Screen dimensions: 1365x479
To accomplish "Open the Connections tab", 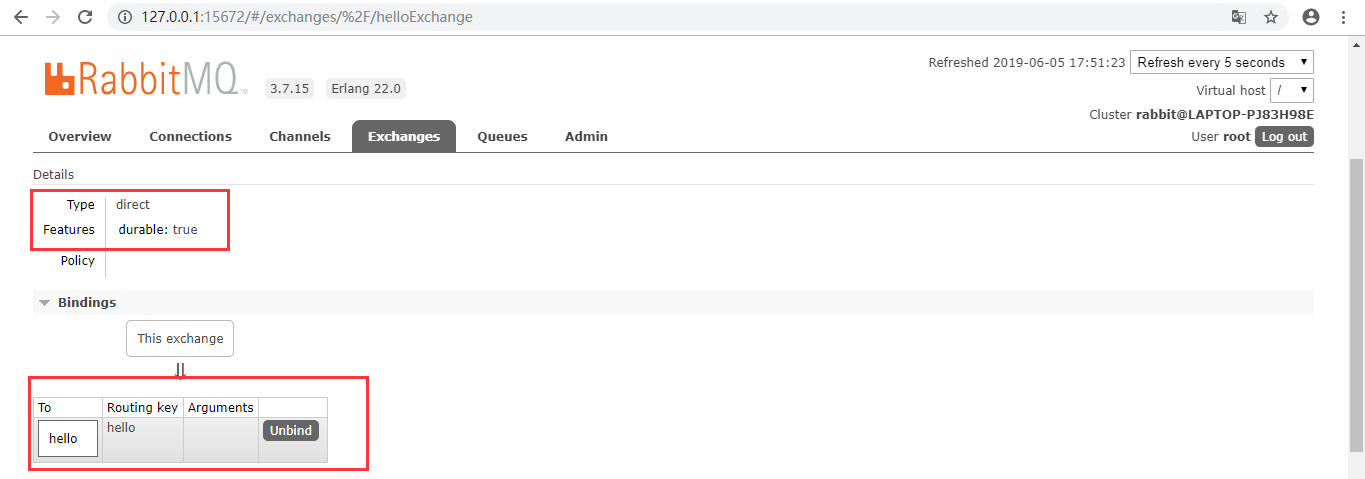I will tap(190, 136).
